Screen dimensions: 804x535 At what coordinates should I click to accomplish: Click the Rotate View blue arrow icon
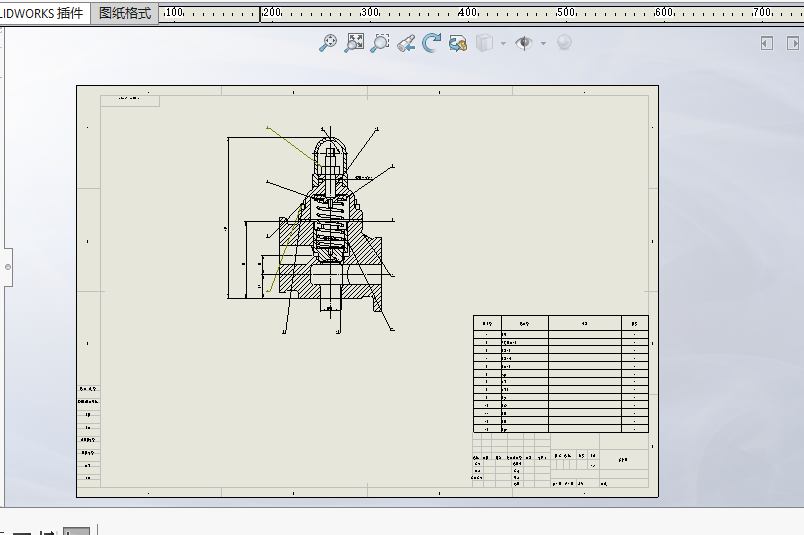point(432,43)
